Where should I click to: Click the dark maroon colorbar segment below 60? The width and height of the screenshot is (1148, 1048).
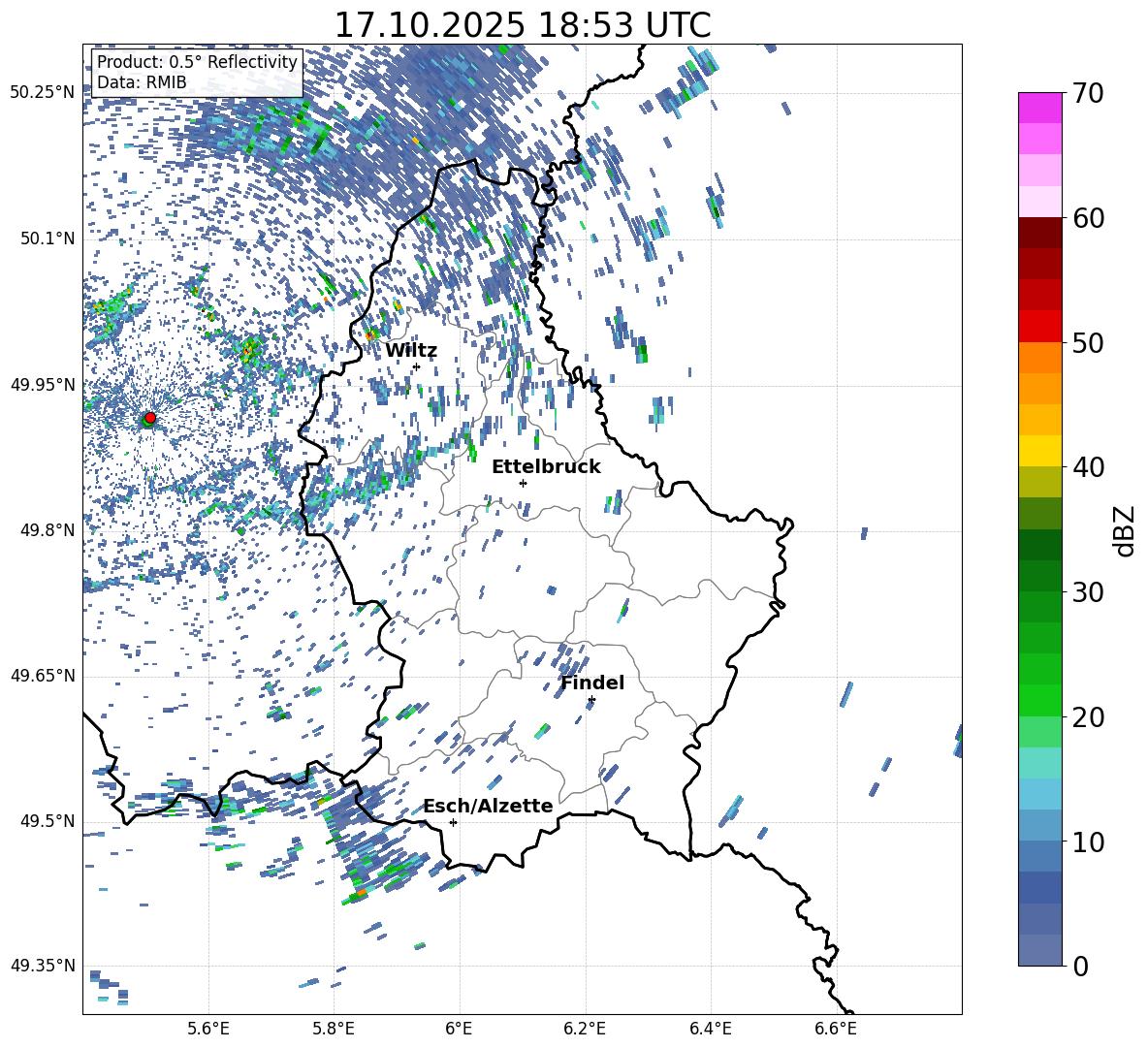point(1039,233)
